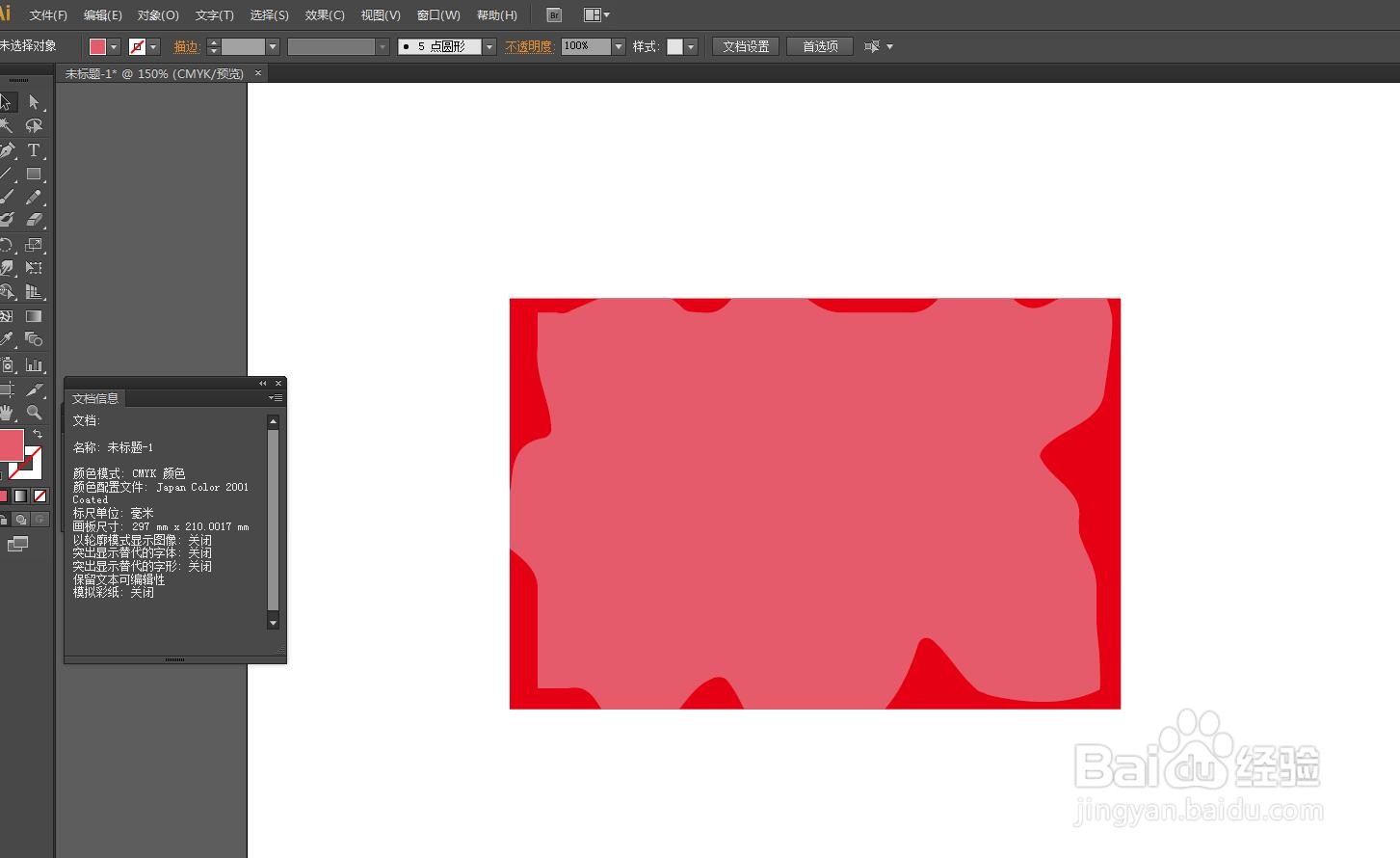The width and height of the screenshot is (1400, 858).
Task: Open the 对象(O) menu
Action: tap(158, 15)
